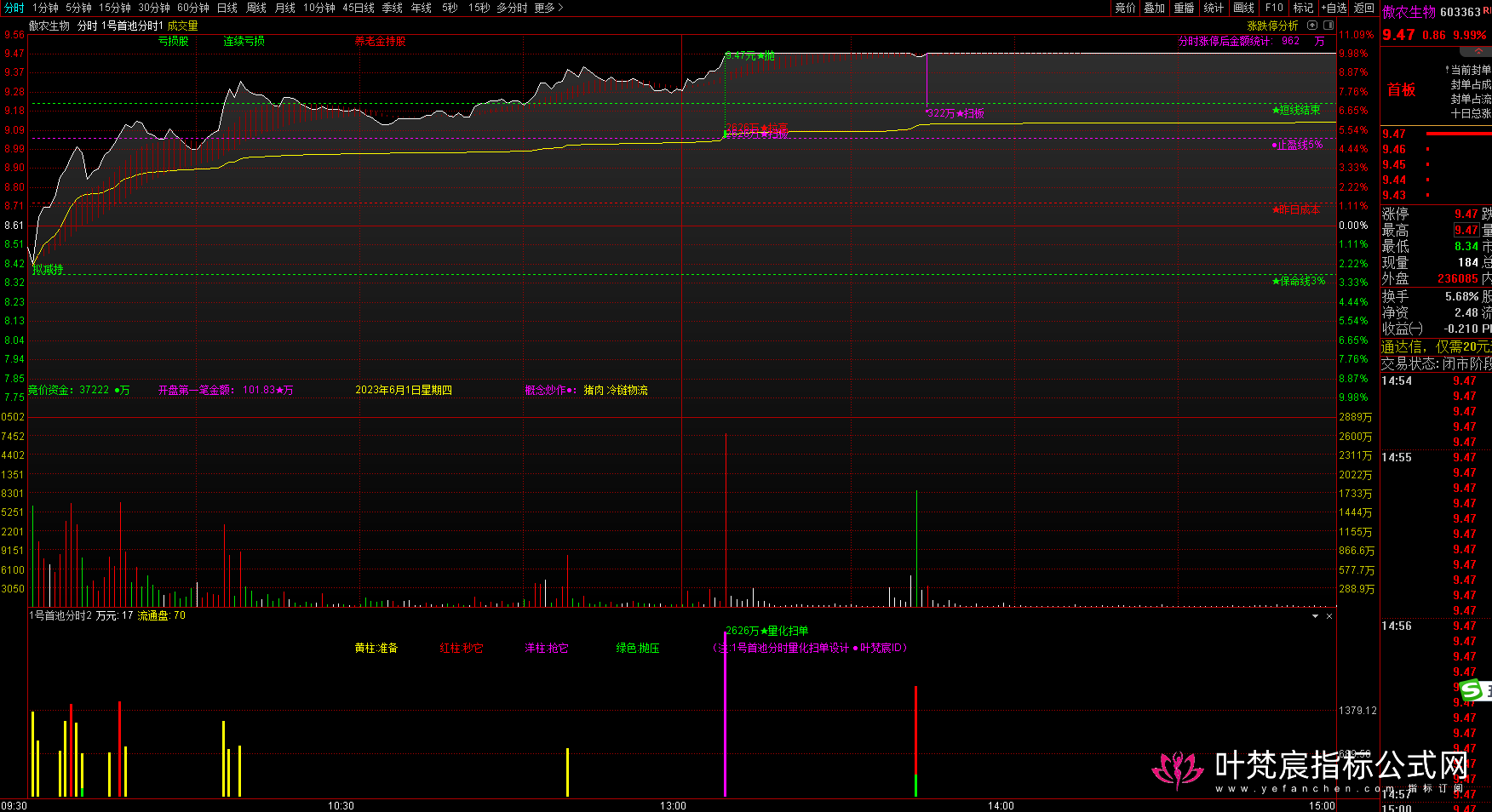Screen dimensions: 1492x812
Task: Click the 亏损股 tag
Action: [x=173, y=41]
